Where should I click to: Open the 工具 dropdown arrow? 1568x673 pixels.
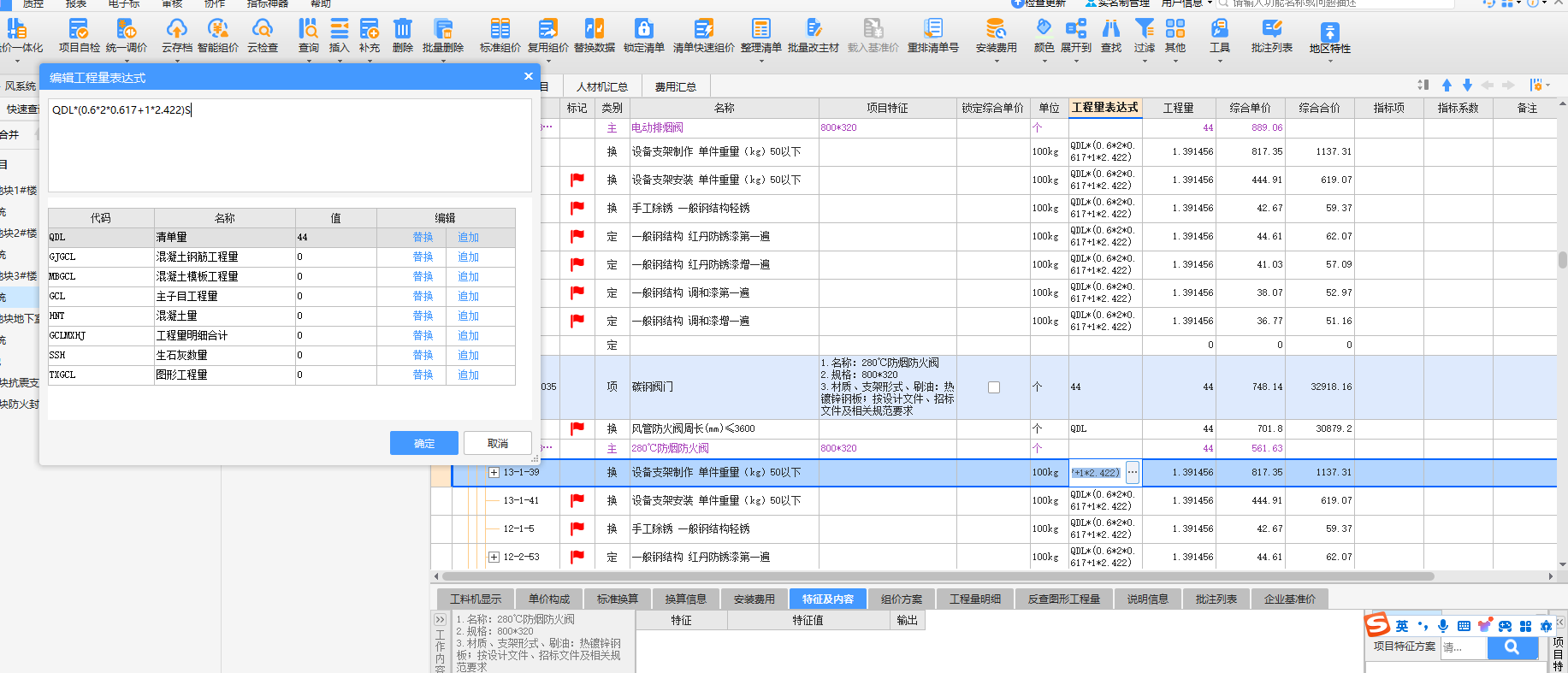[x=1220, y=61]
